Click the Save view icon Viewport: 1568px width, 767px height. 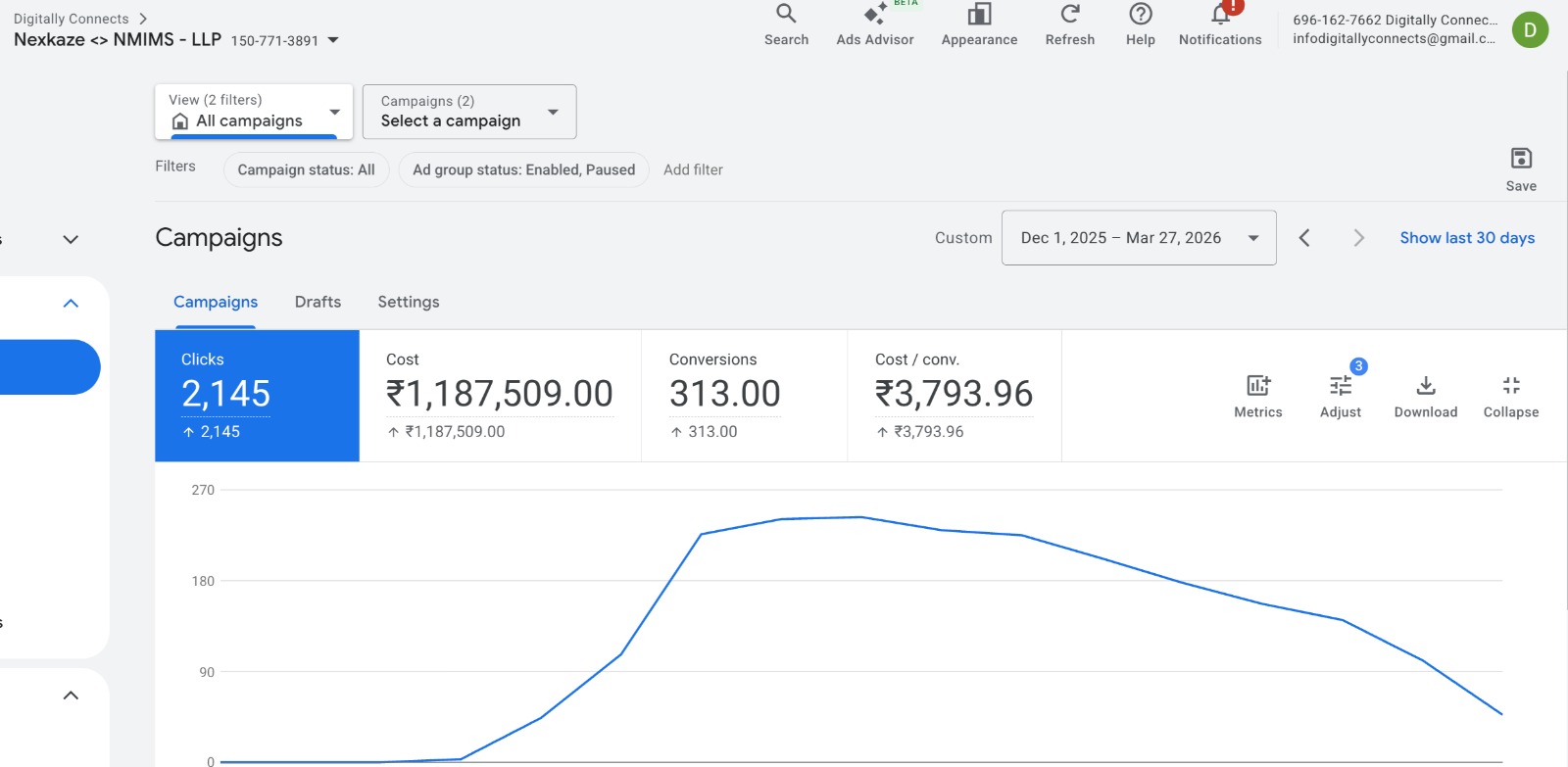coord(1520,168)
